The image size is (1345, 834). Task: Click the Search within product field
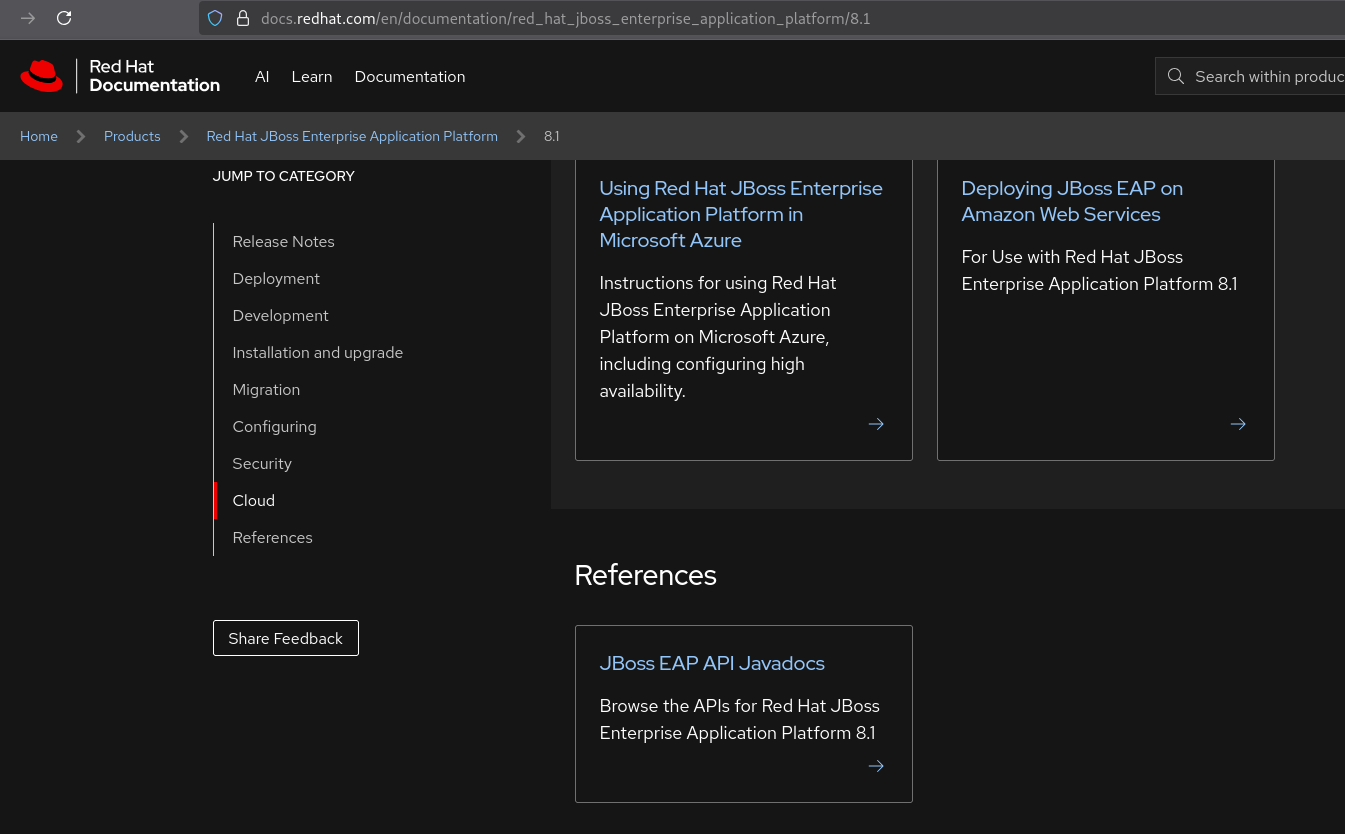(1267, 76)
